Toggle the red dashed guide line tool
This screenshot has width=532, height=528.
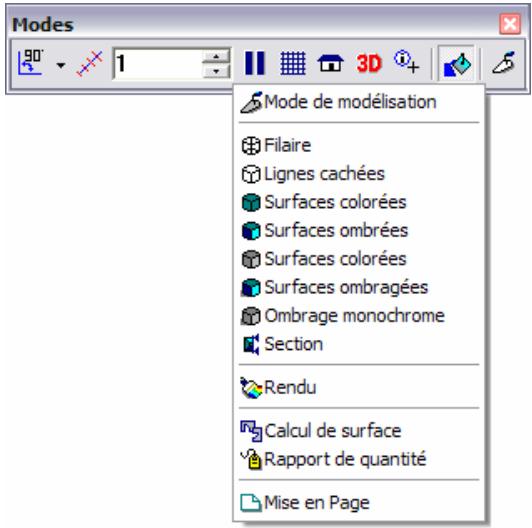[x=89, y=64]
